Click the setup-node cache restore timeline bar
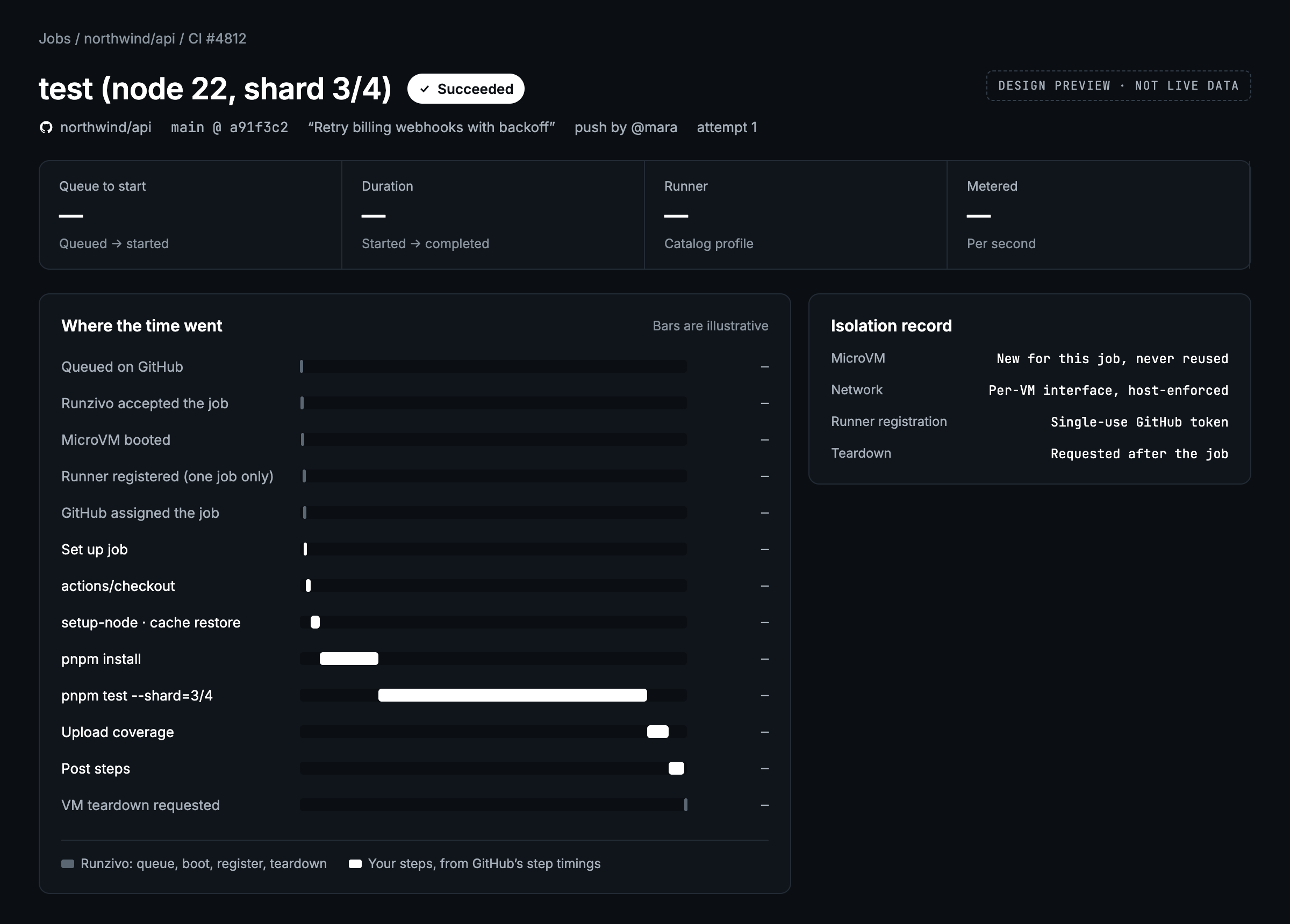 [x=315, y=622]
